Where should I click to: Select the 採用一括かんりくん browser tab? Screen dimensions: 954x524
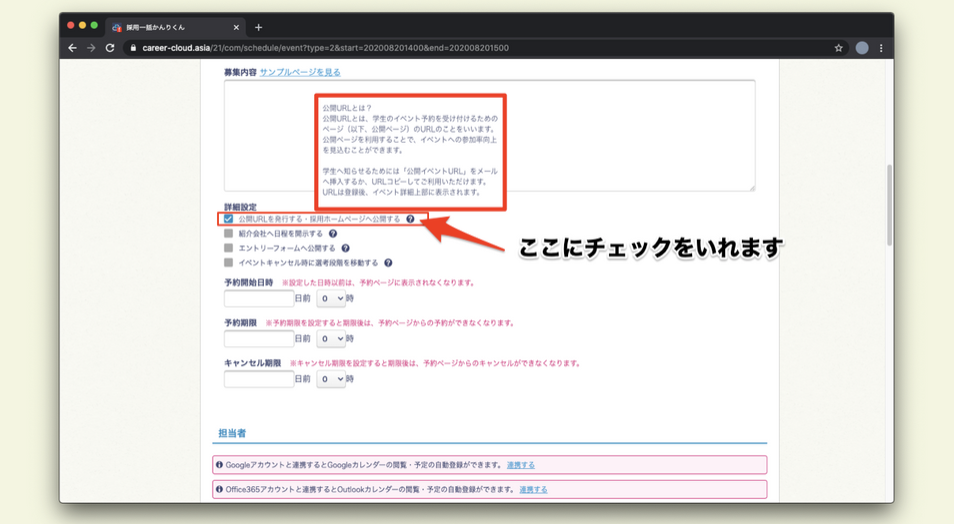coord(176,27)
